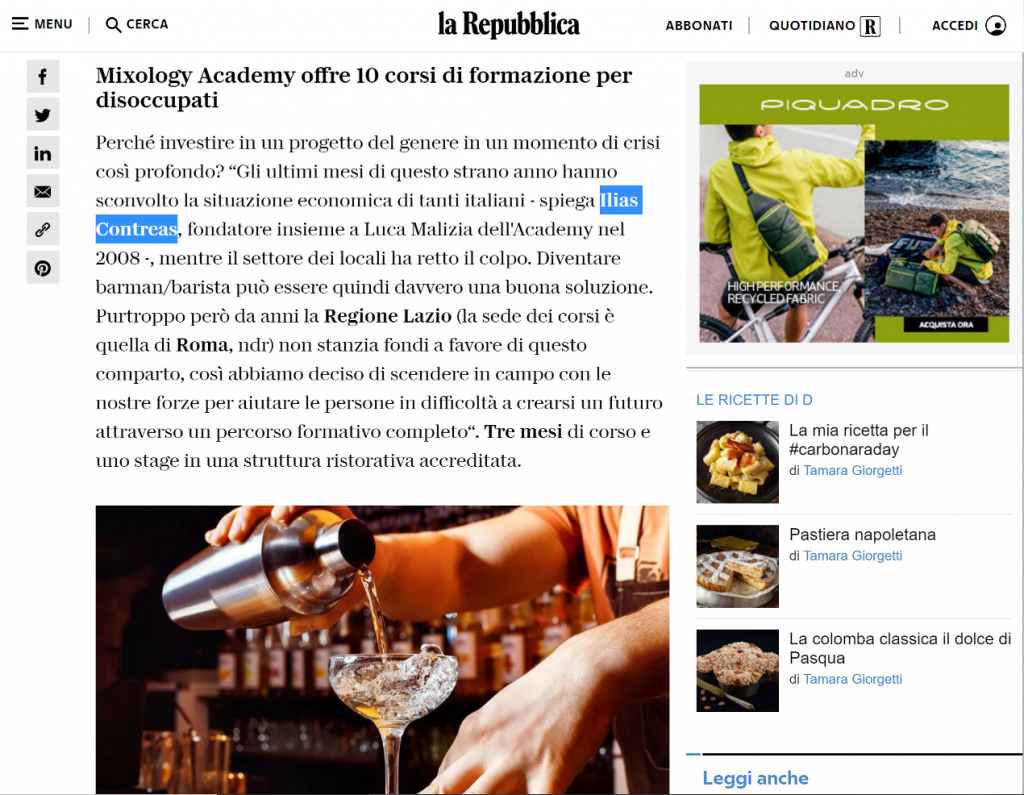The image size is (1024, 795).
Task: Click the R badge icon beside QUOTIDIANO
Action: click(x=871, y=26)
